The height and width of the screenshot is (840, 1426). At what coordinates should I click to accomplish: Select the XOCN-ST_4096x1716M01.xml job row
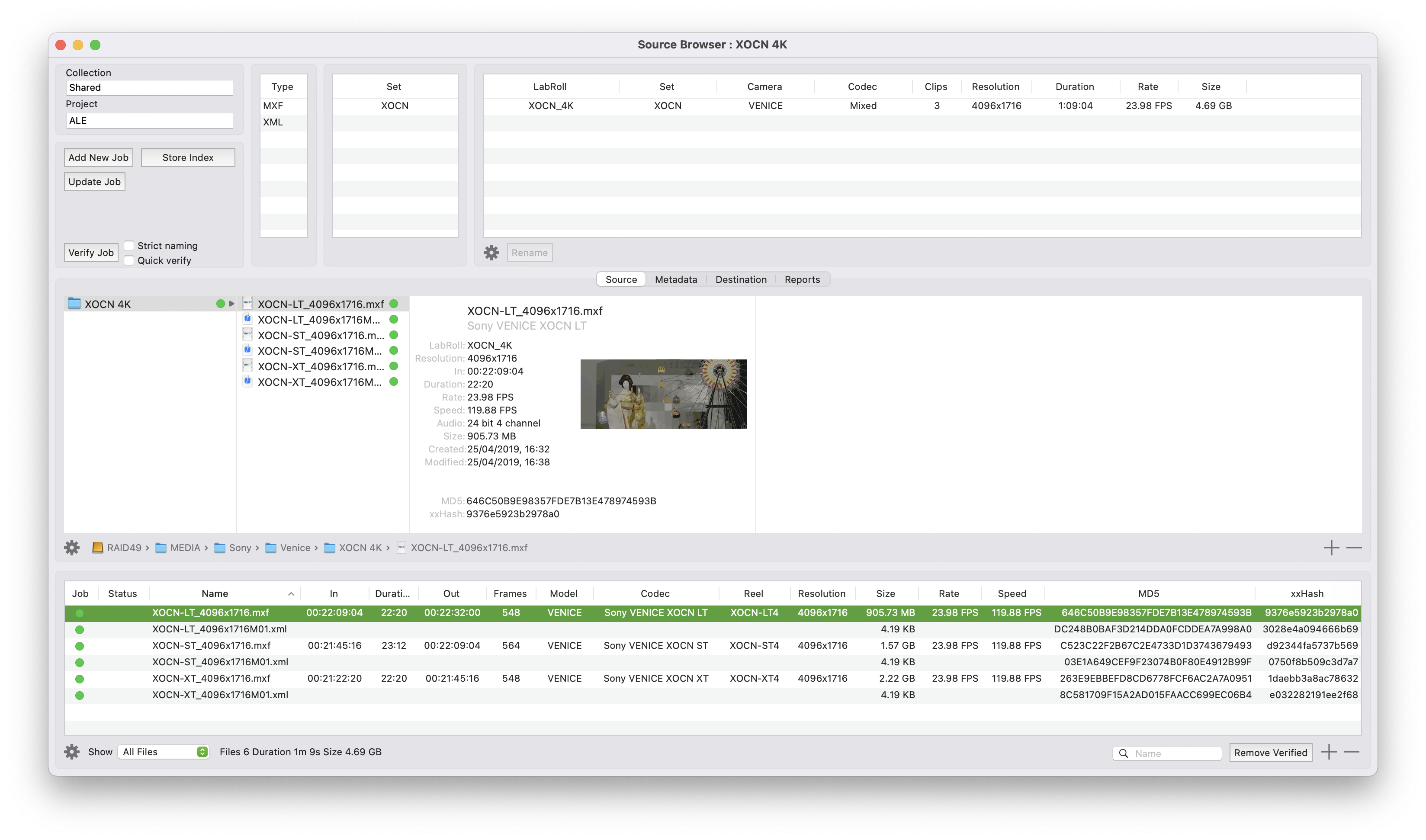click(712, 662)
